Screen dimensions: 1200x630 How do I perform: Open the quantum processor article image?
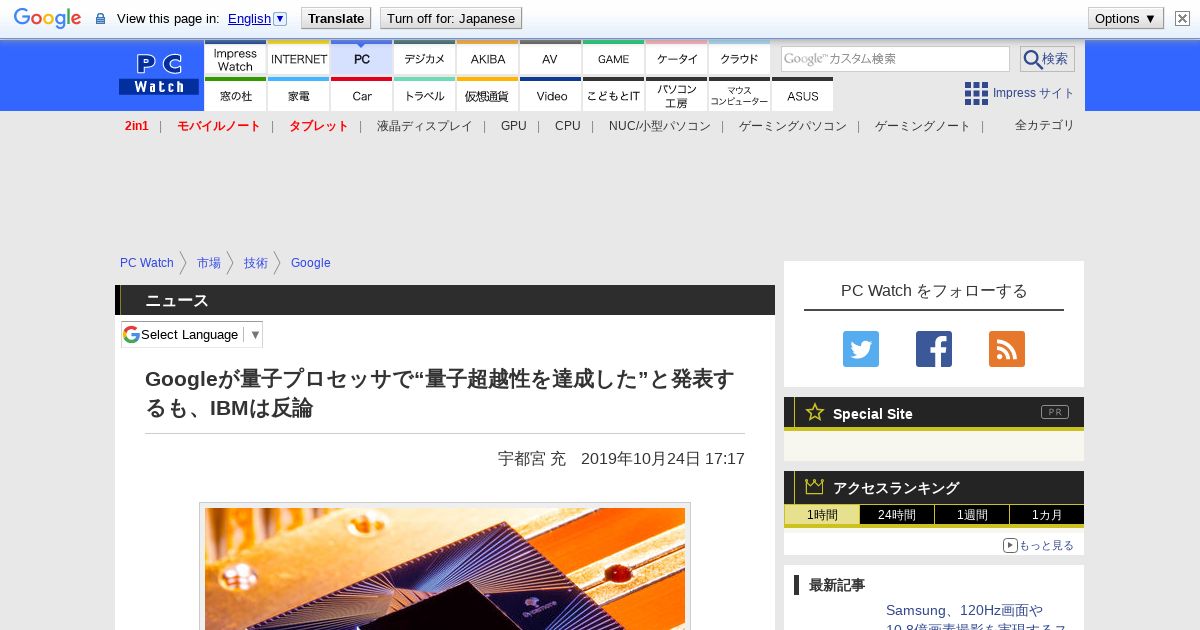pyautogui.click(x=445, y=568)
